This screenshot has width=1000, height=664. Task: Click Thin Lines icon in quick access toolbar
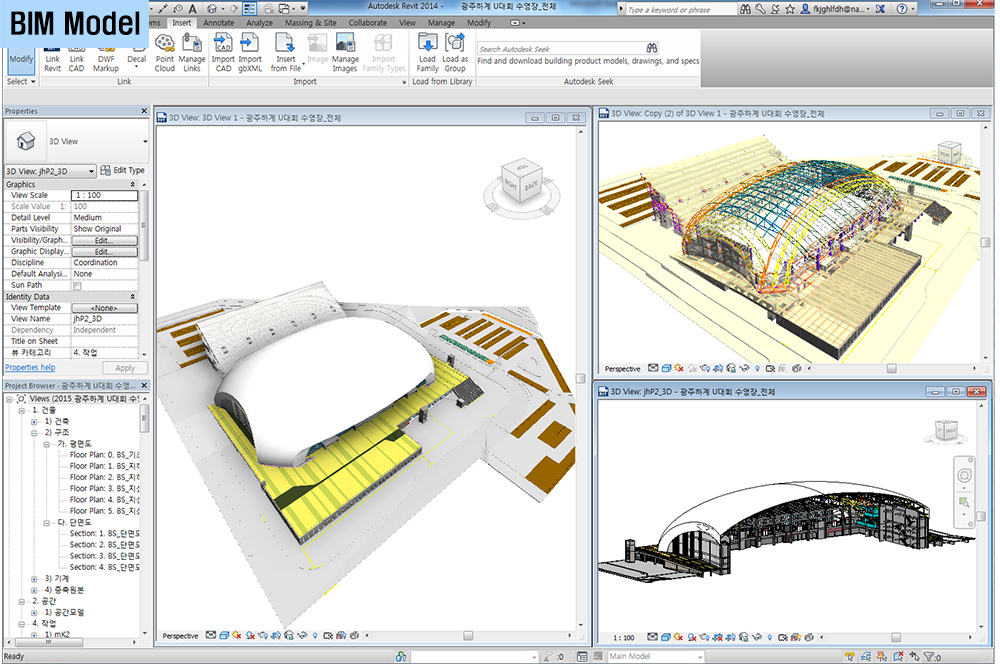(x=249, y=8)
